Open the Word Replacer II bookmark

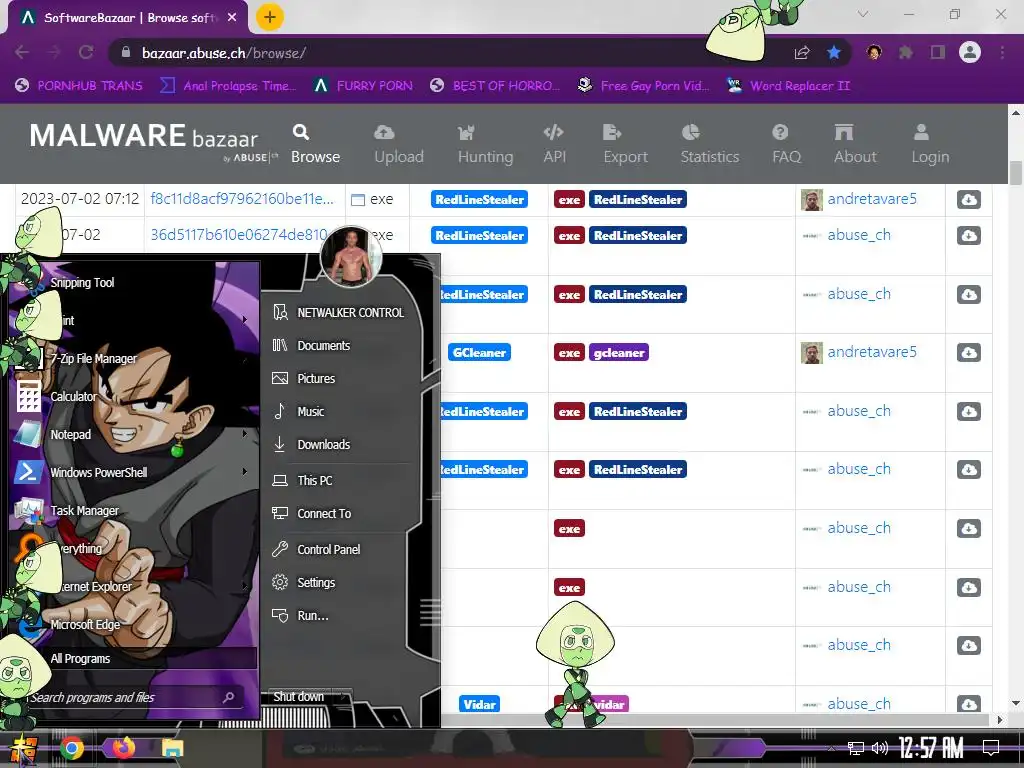(788, 86)
